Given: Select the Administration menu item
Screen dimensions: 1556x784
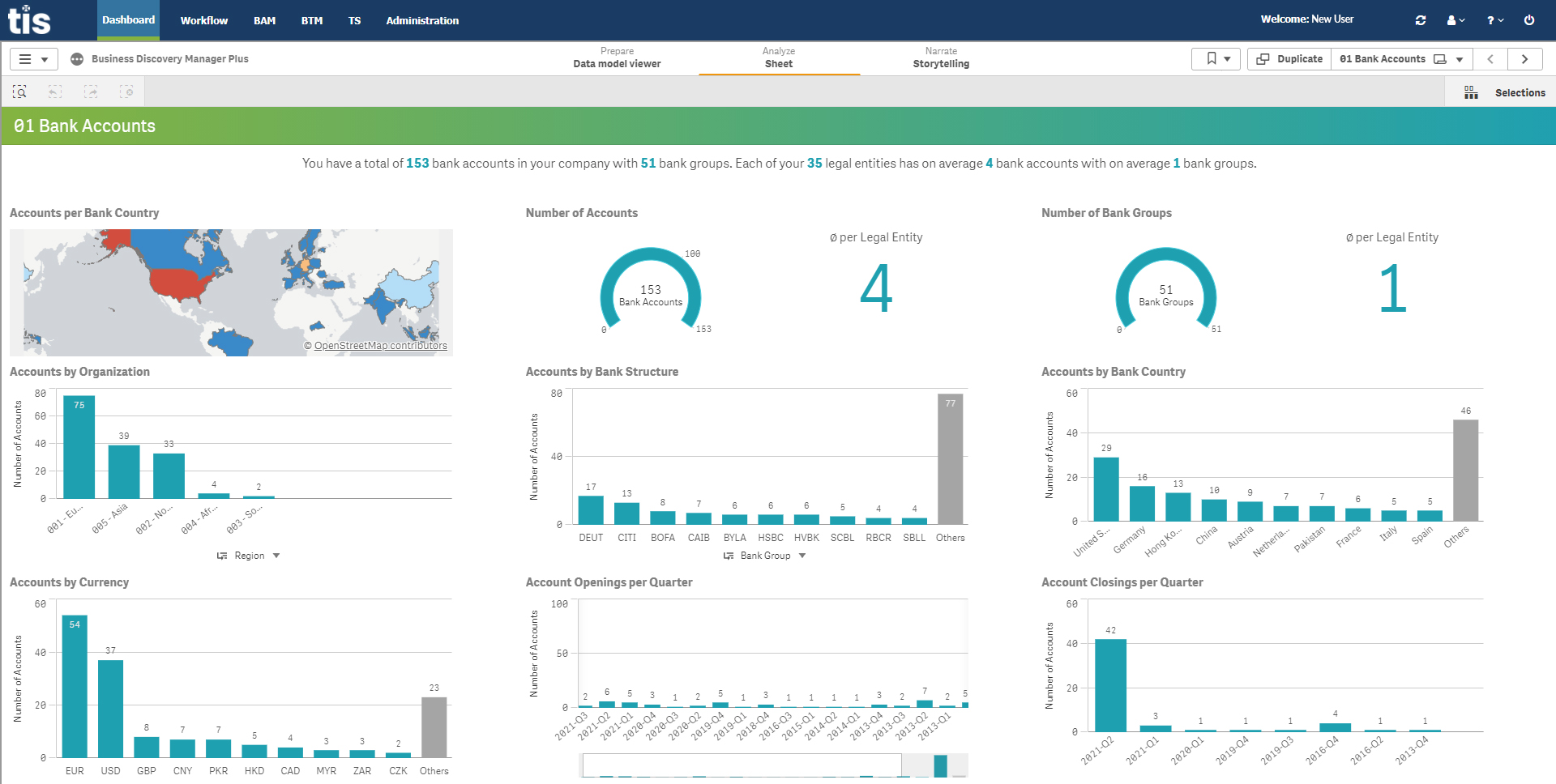Looking at the screenshot, I should (422, 20).
